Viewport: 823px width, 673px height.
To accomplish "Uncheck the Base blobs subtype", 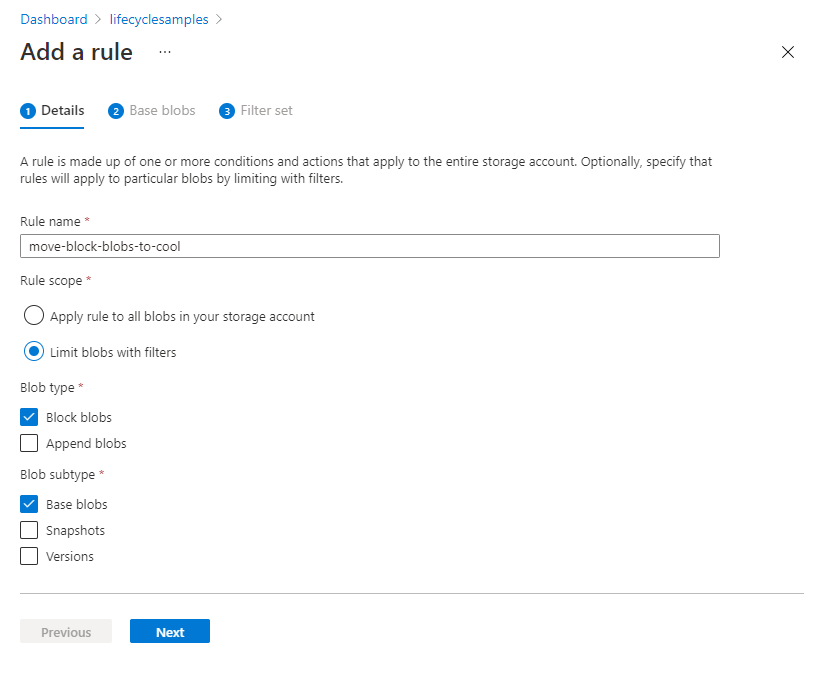I will (29, 504).
